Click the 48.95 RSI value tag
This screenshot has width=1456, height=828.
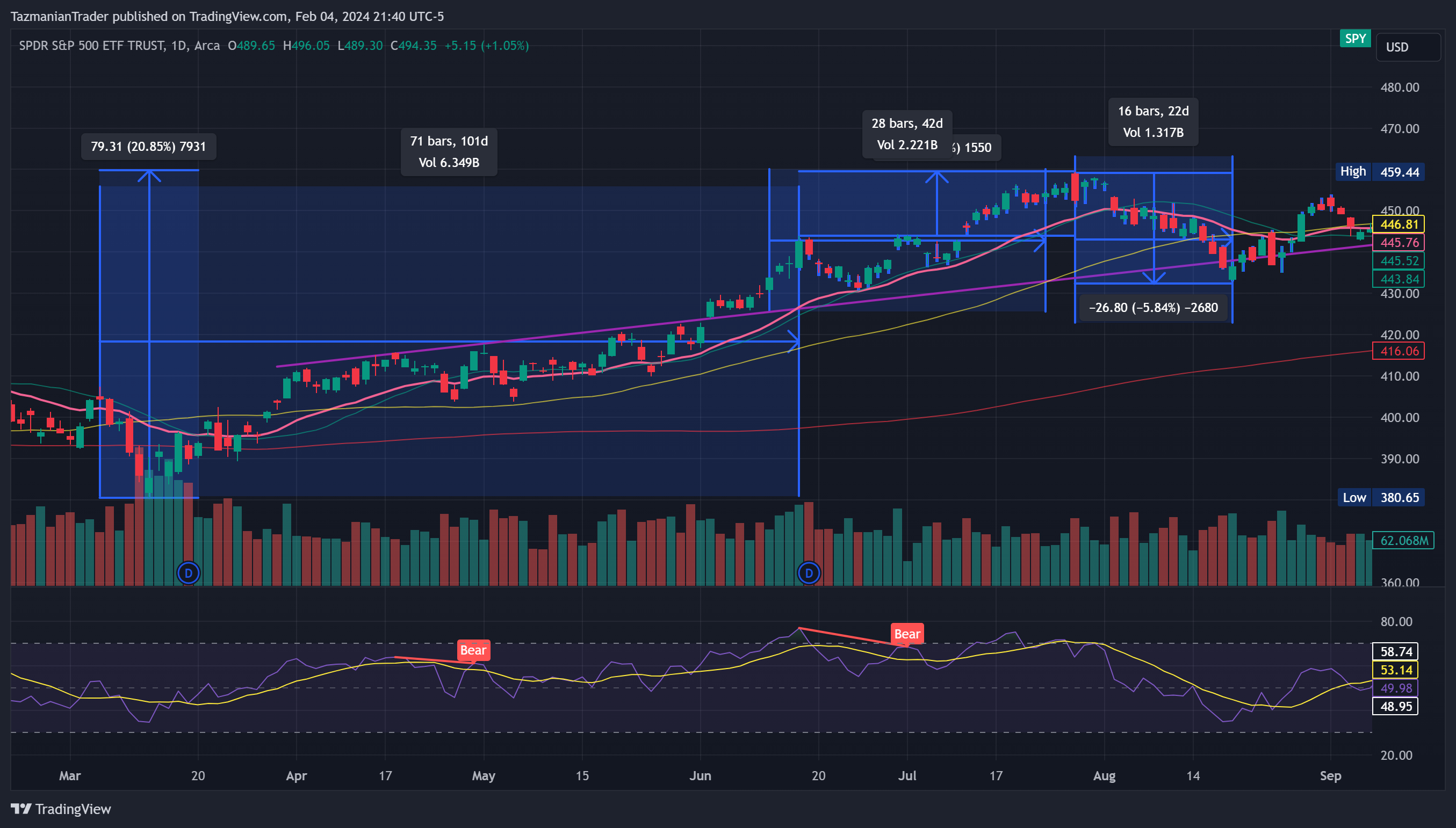(x=1395, y=706)
